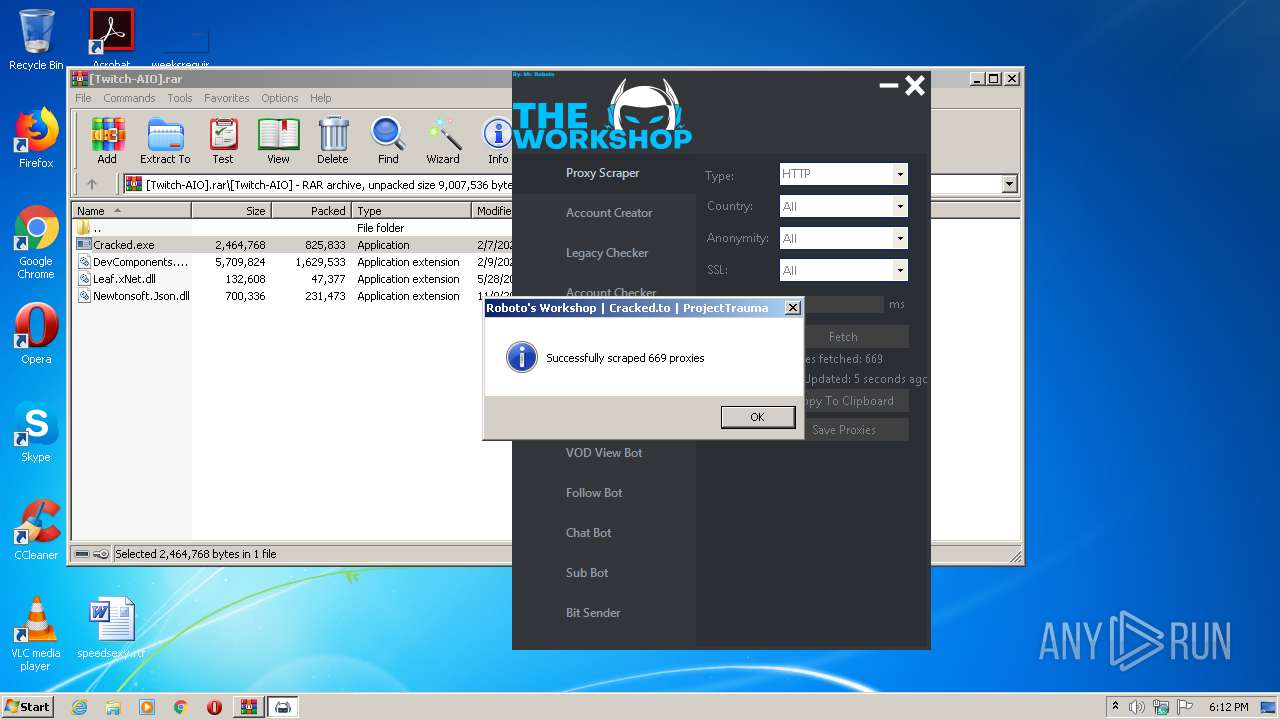Open the Tools menu
The image size is (1280, 720).
pyautogui.click(x=180, y=98)
